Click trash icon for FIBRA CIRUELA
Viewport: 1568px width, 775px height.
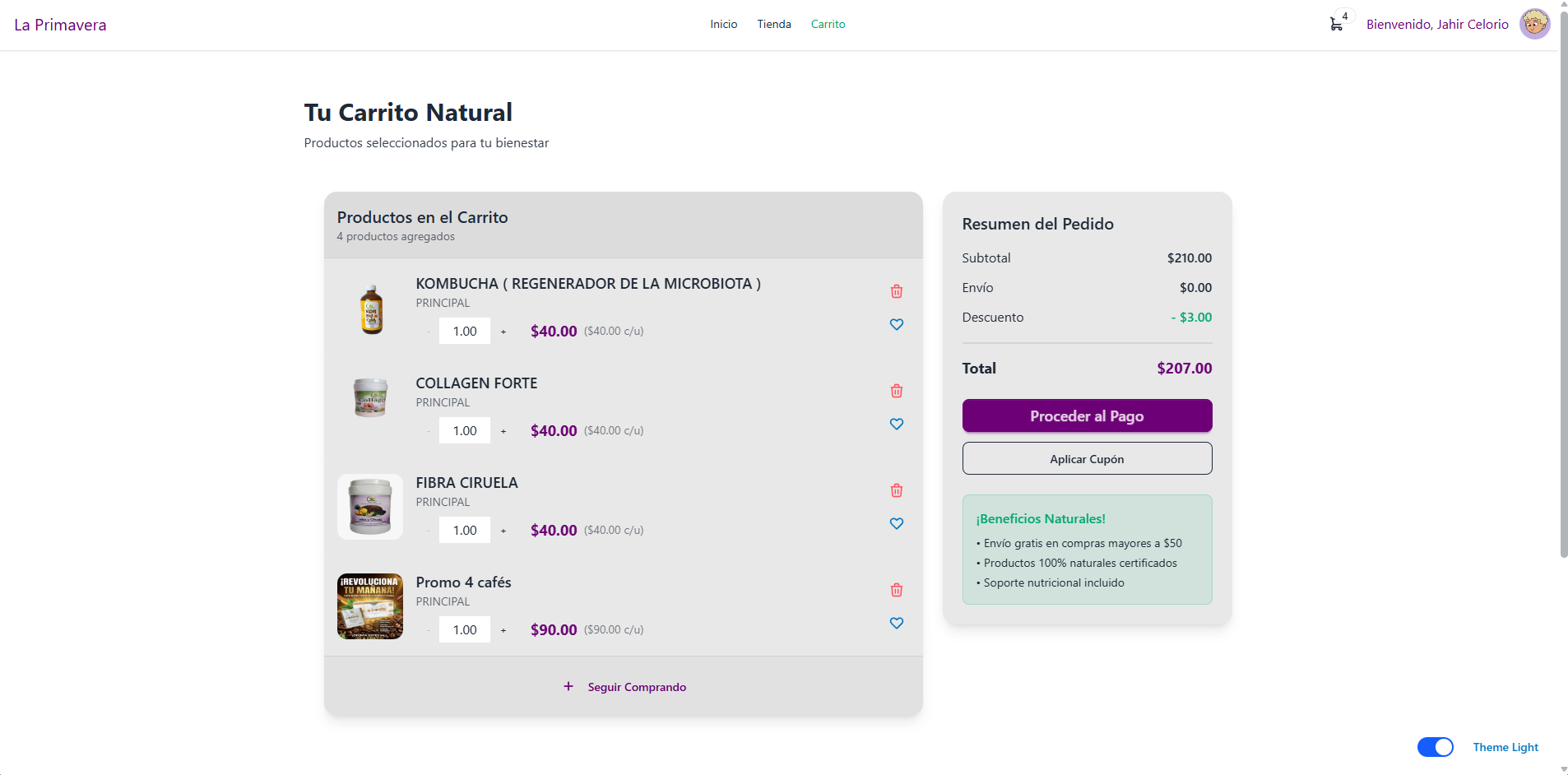896,490
